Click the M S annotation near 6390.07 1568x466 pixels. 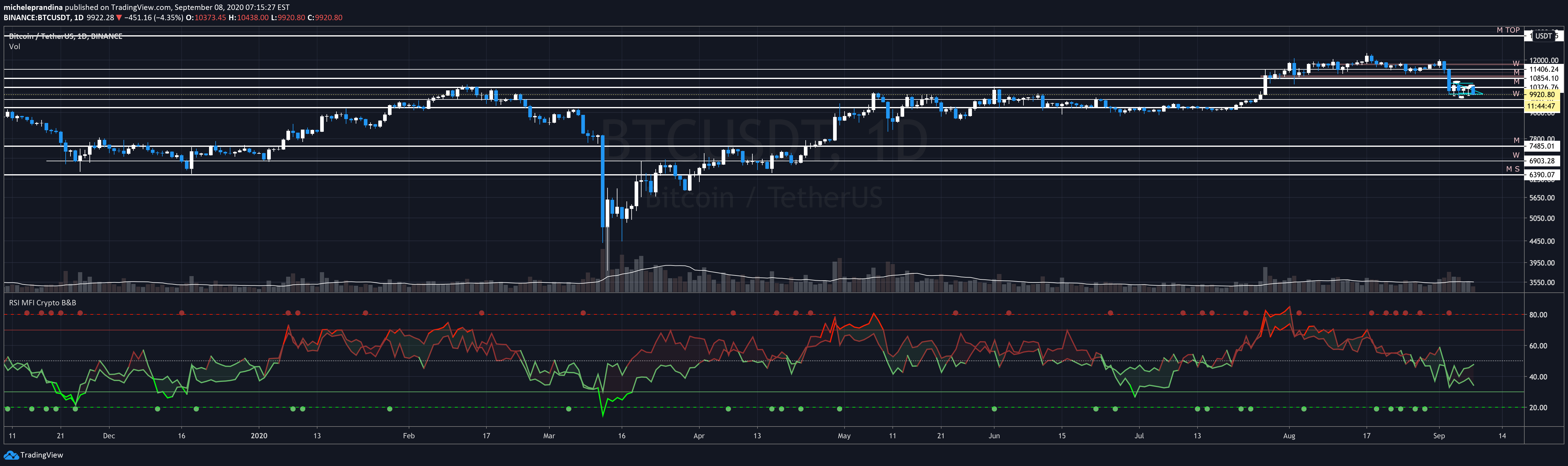tap(1513, 169)
